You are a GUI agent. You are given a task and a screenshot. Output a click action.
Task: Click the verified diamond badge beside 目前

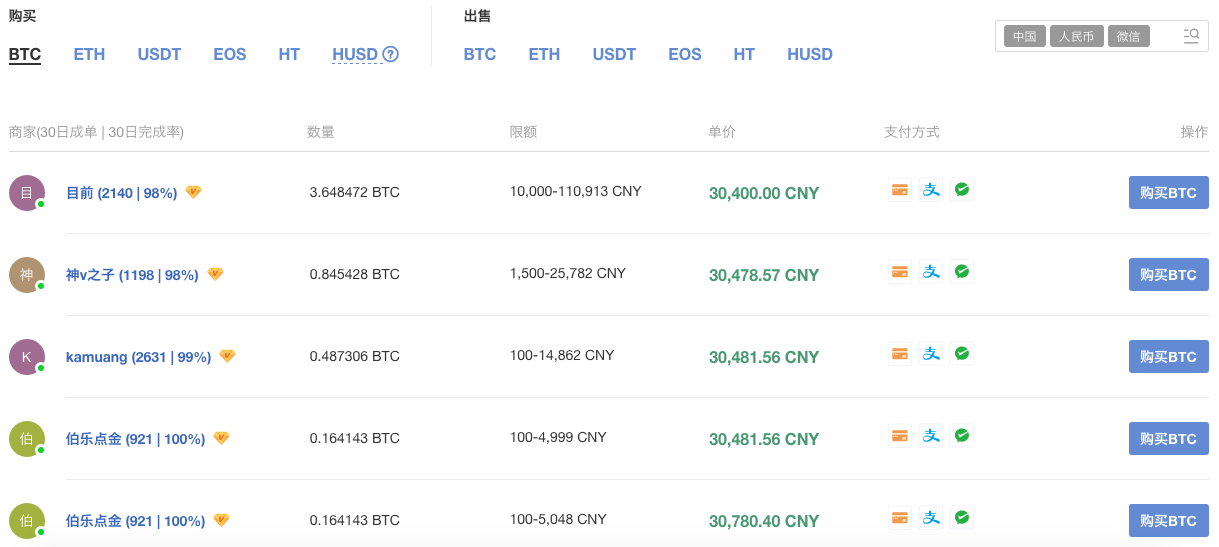point(194,192)
